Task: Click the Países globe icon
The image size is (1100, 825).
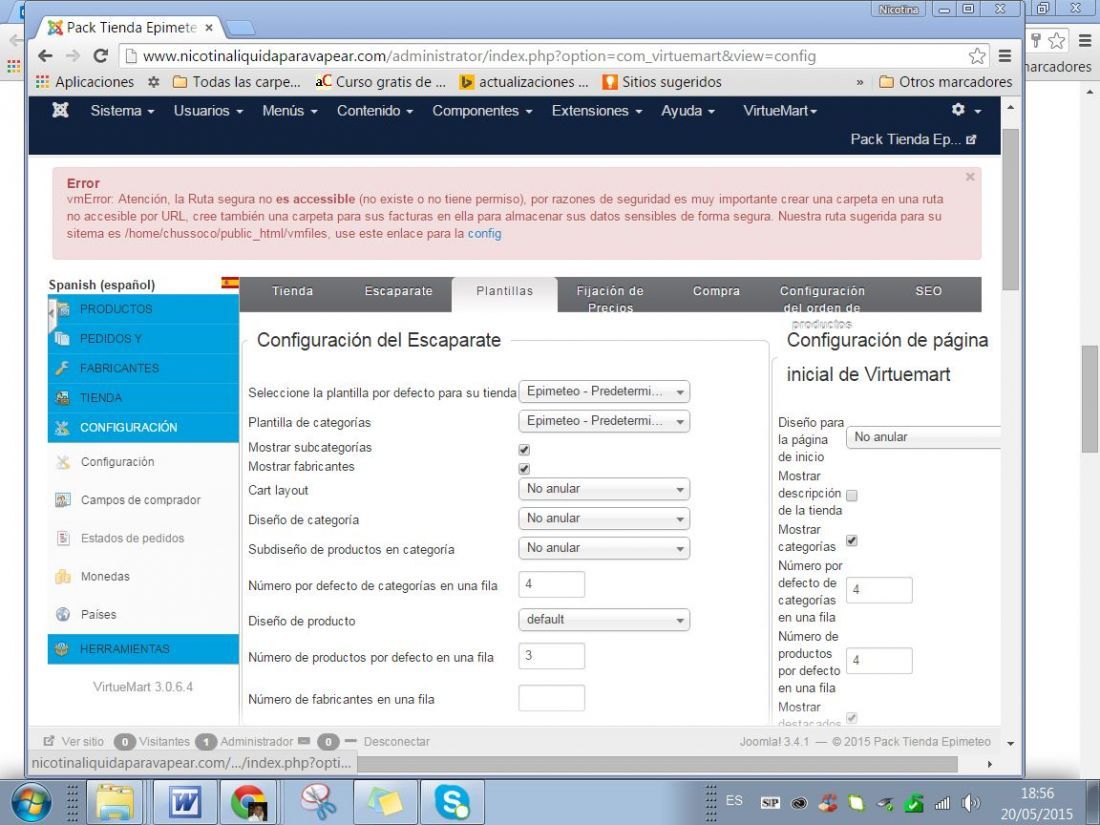Action: point(62,615)
